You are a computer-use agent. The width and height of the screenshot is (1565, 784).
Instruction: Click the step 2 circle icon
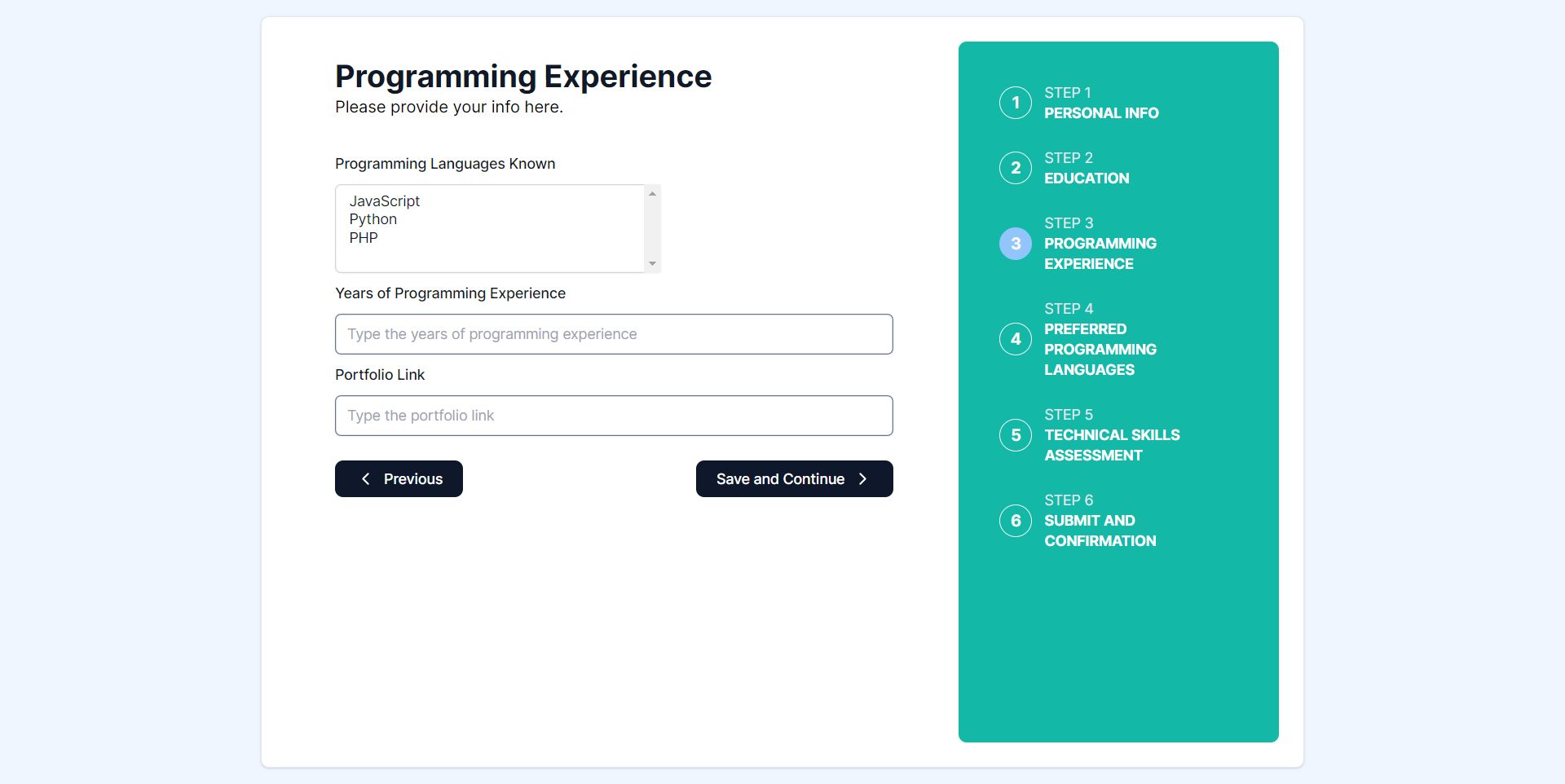pos(1015,168)
